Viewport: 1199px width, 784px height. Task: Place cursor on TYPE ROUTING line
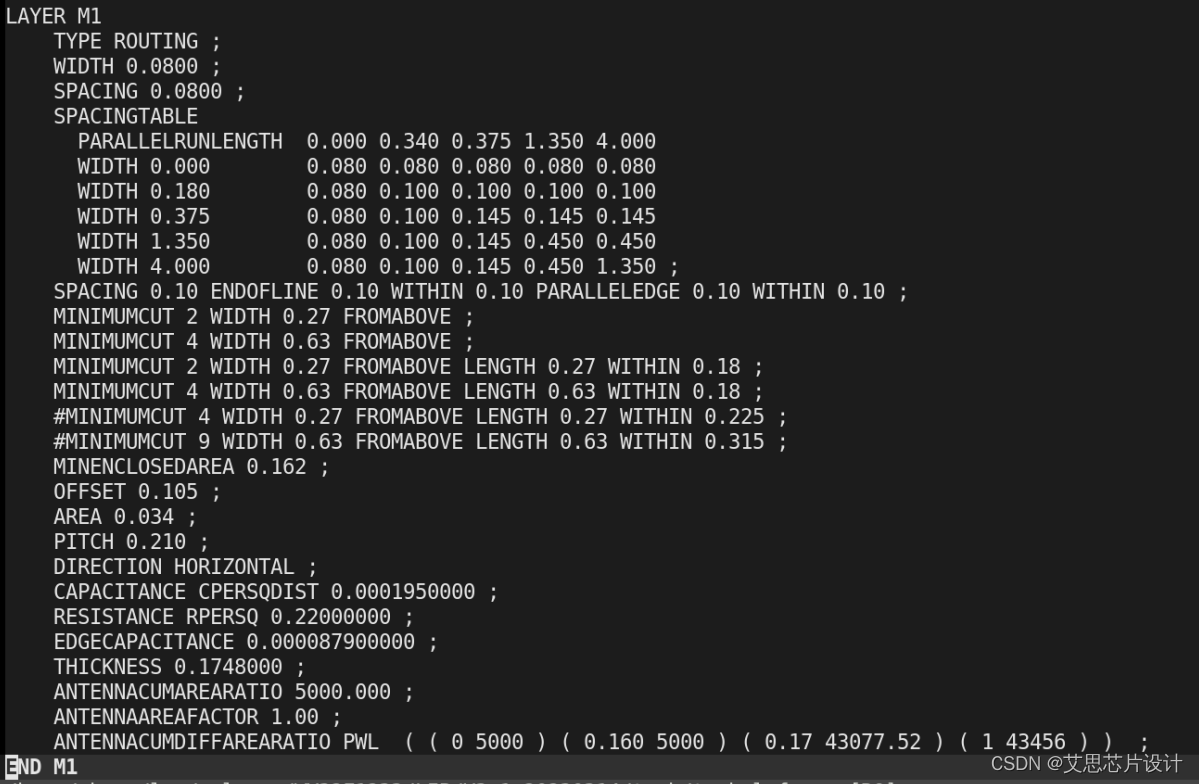pos(137,41)
